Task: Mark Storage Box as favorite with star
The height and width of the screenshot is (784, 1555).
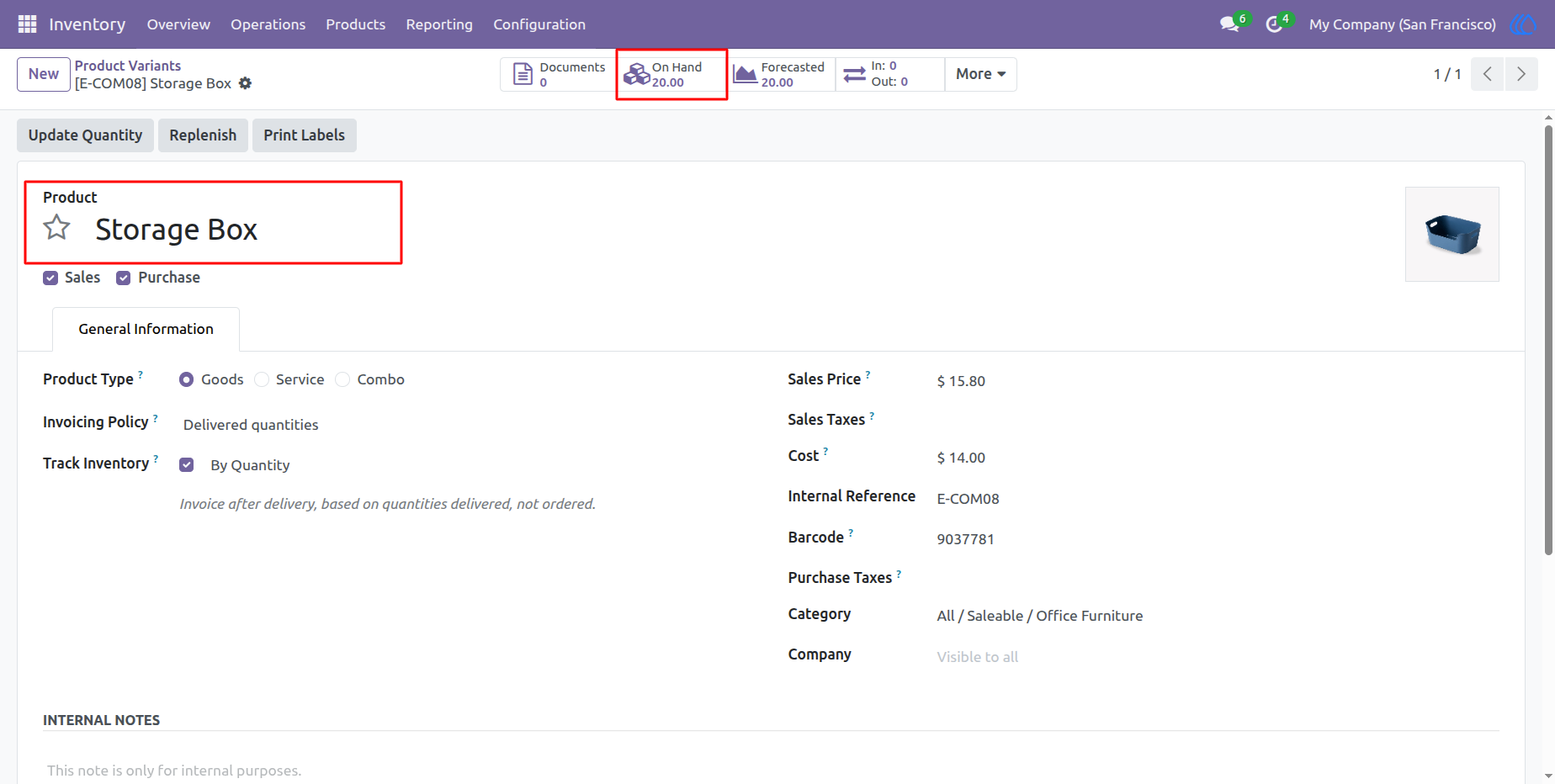Action: click(x=57, y=227)
